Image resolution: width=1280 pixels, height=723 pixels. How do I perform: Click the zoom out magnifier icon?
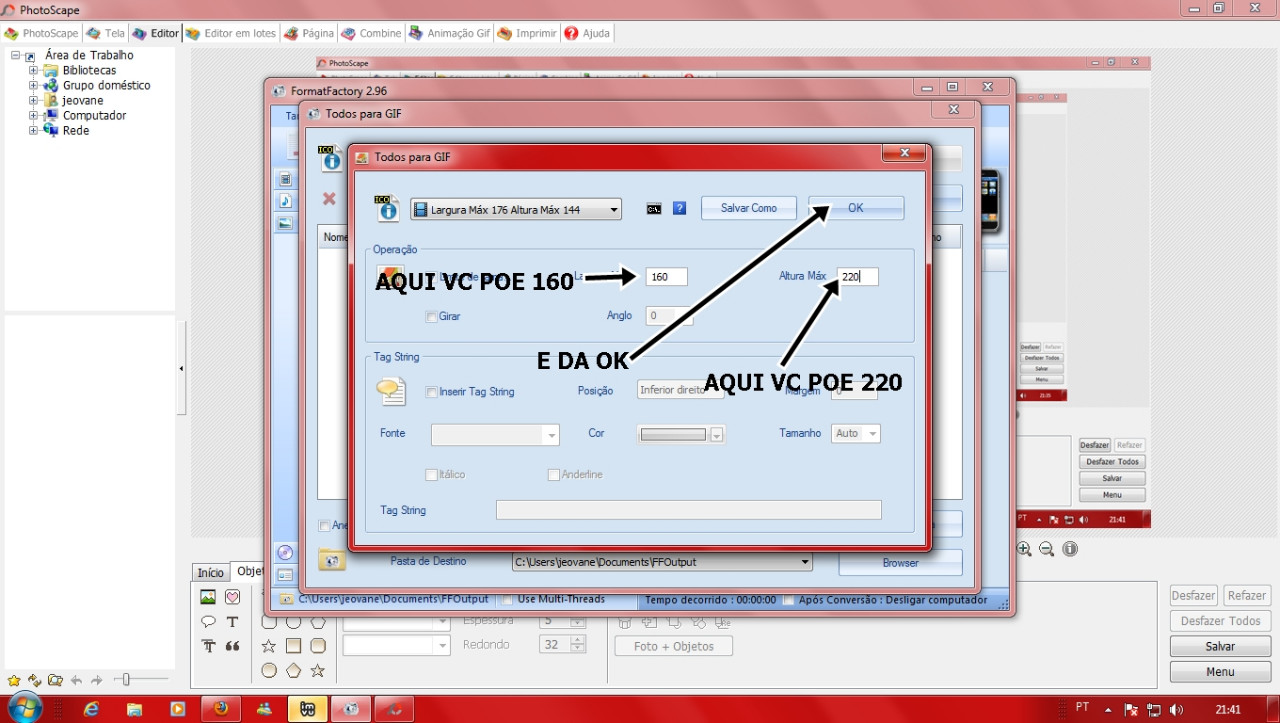click(1046, 549)
